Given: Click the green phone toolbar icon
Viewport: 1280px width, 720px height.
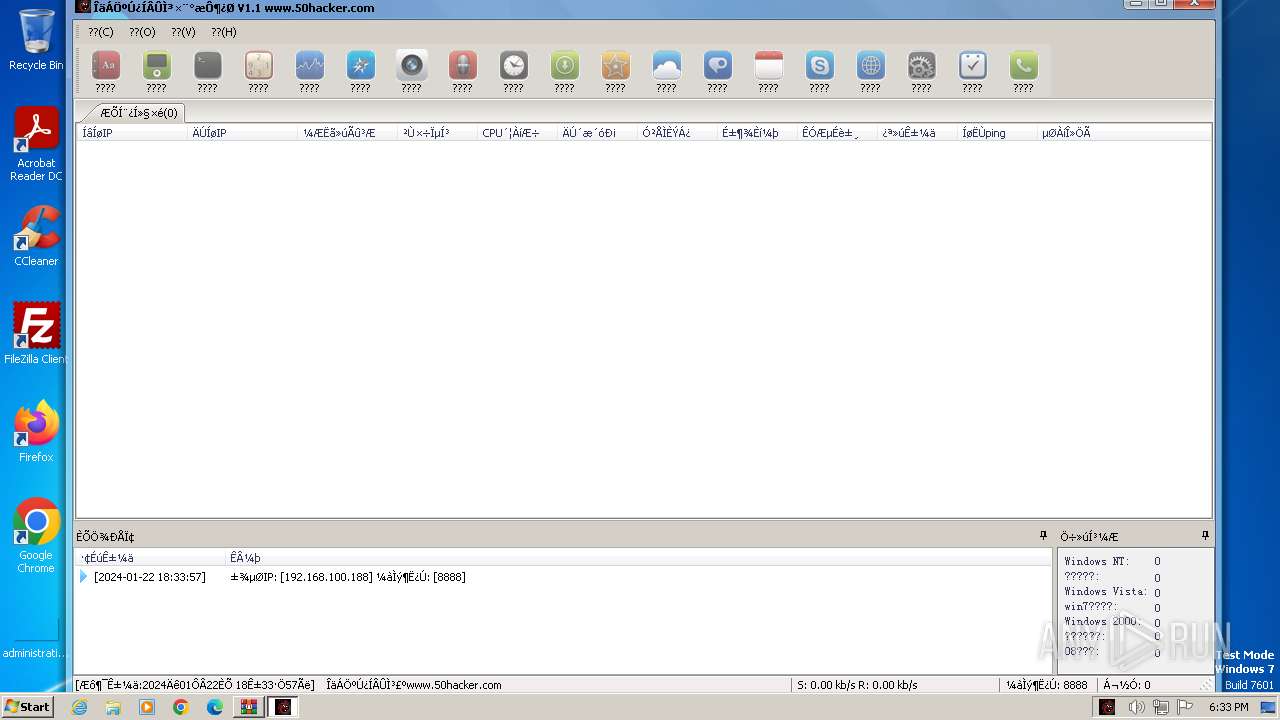Looking at the screenshot, I should point(1024,66).
